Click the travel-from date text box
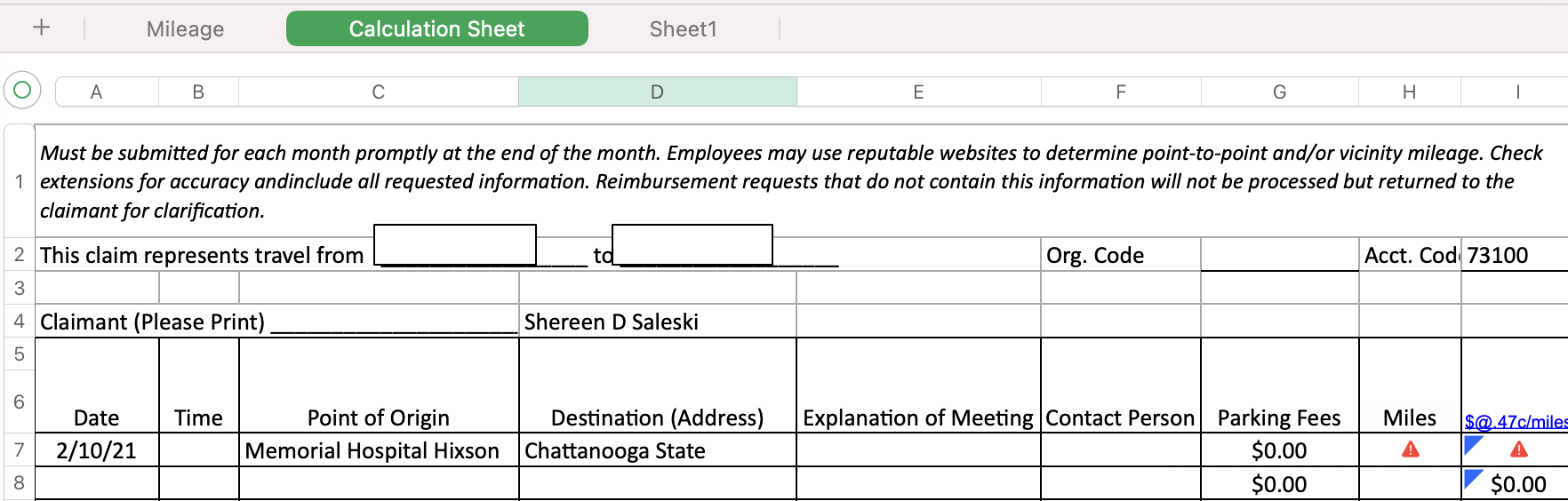The image size is (1568, 501). tap(454, 244)
